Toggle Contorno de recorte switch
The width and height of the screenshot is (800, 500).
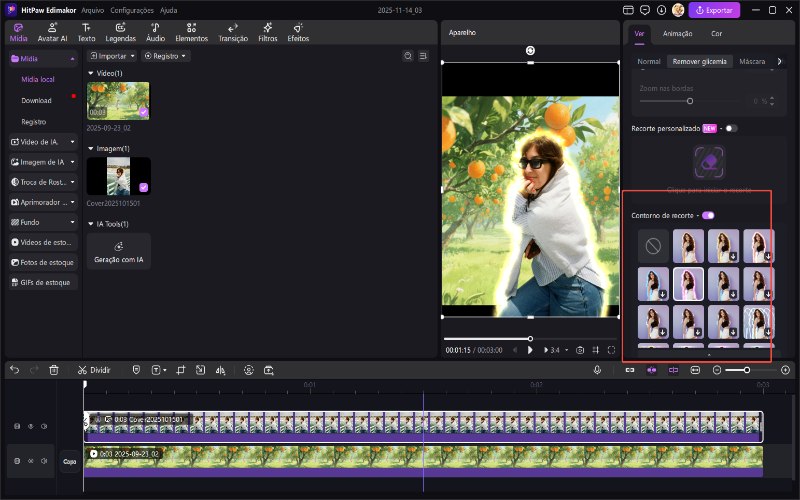click(x=708, y=215)
